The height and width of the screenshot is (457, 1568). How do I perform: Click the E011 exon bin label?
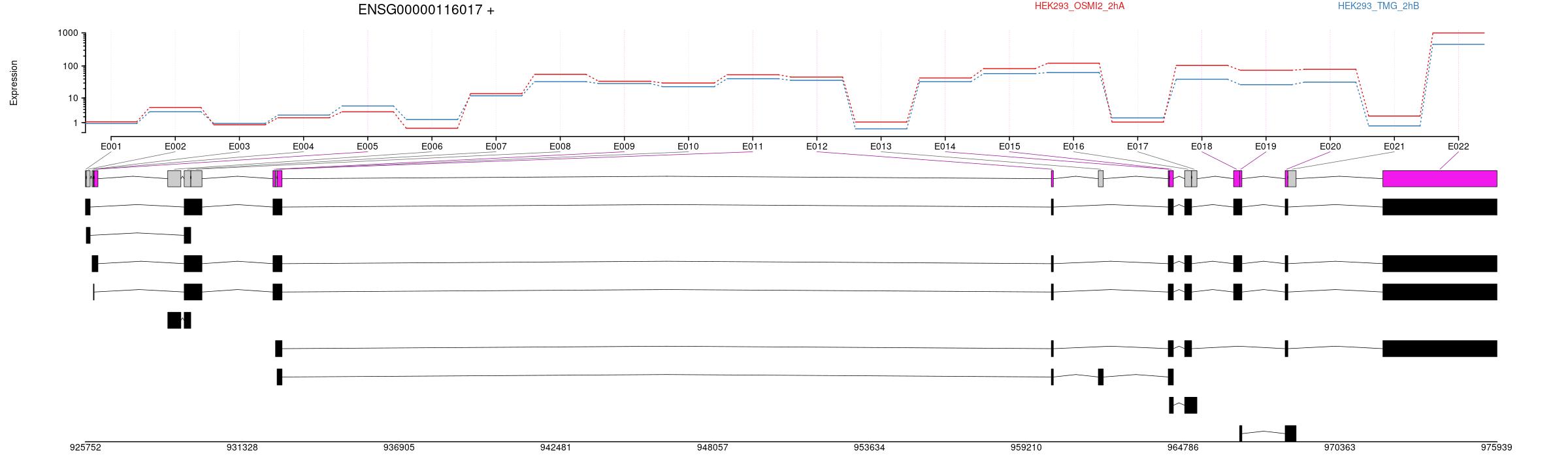pos(753,146)
